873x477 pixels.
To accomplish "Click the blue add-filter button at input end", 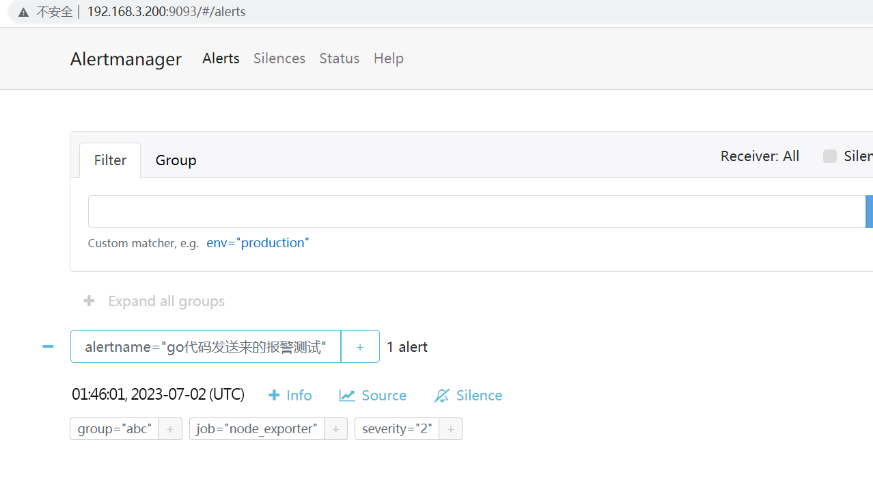I will (x=869, y=212).
